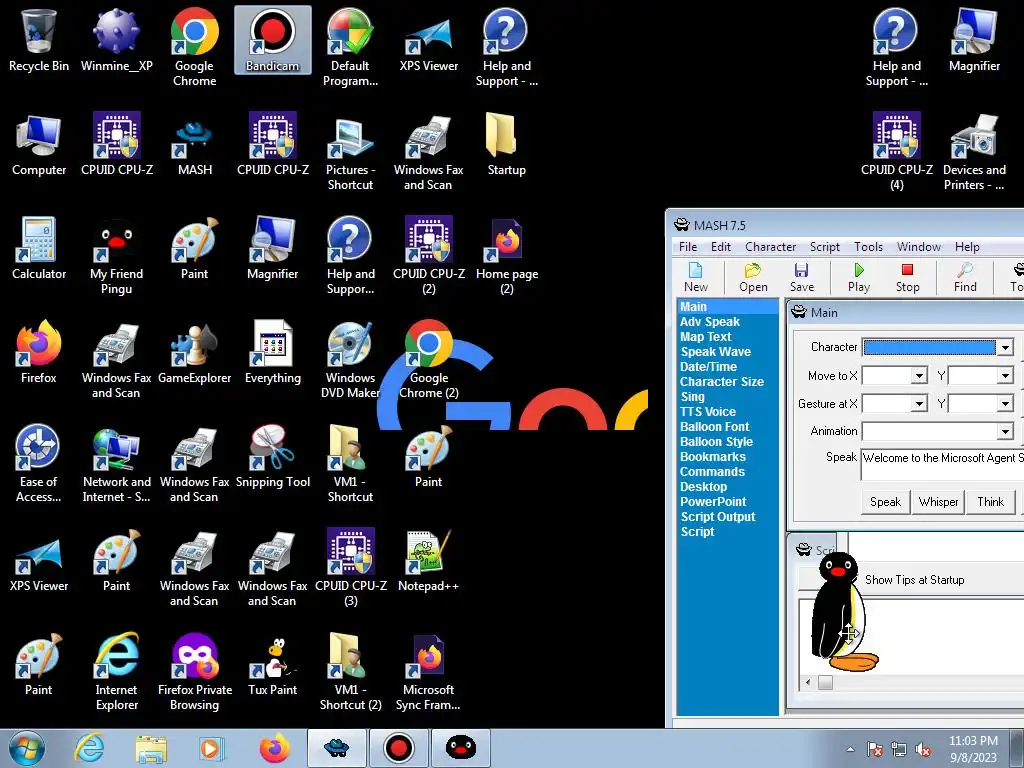Open the Tools menu in MASH

click(x=869, y=247)
